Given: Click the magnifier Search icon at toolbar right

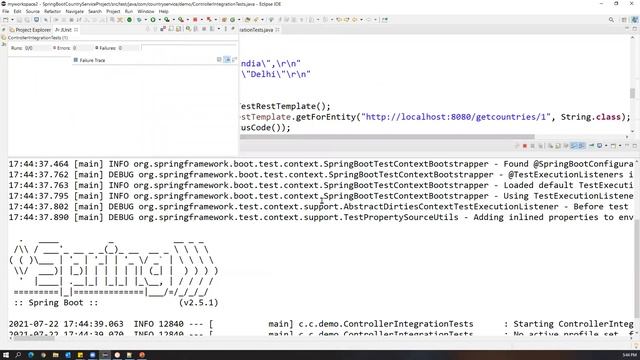Looking at the screenshot, I should pos(611,20).
